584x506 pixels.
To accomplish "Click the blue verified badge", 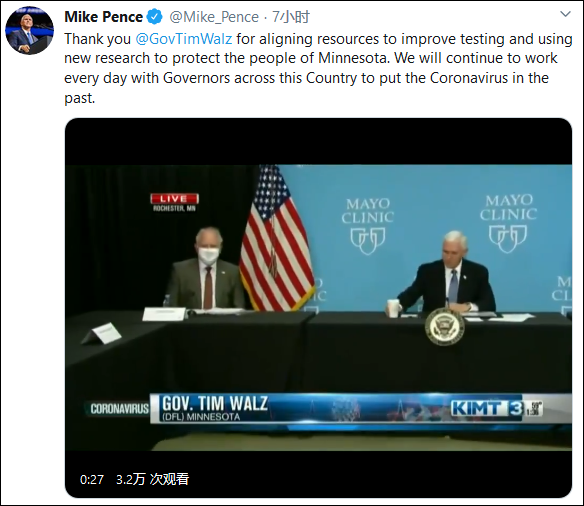I will (x=155, y=17).
